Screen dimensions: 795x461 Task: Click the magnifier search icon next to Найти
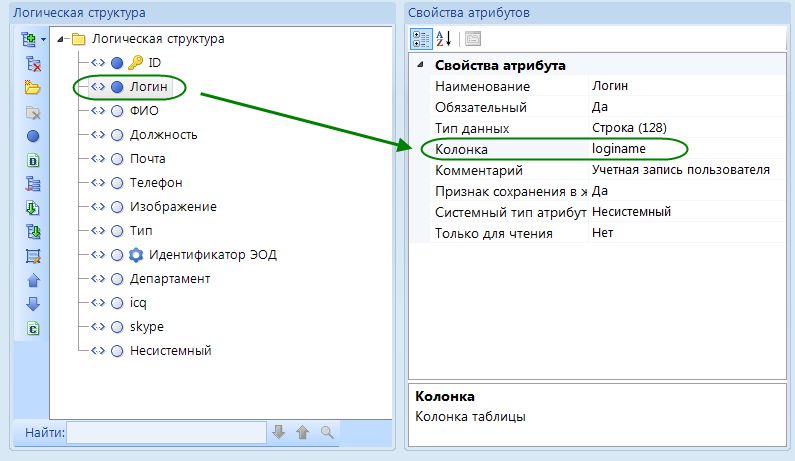pos(326,432)
